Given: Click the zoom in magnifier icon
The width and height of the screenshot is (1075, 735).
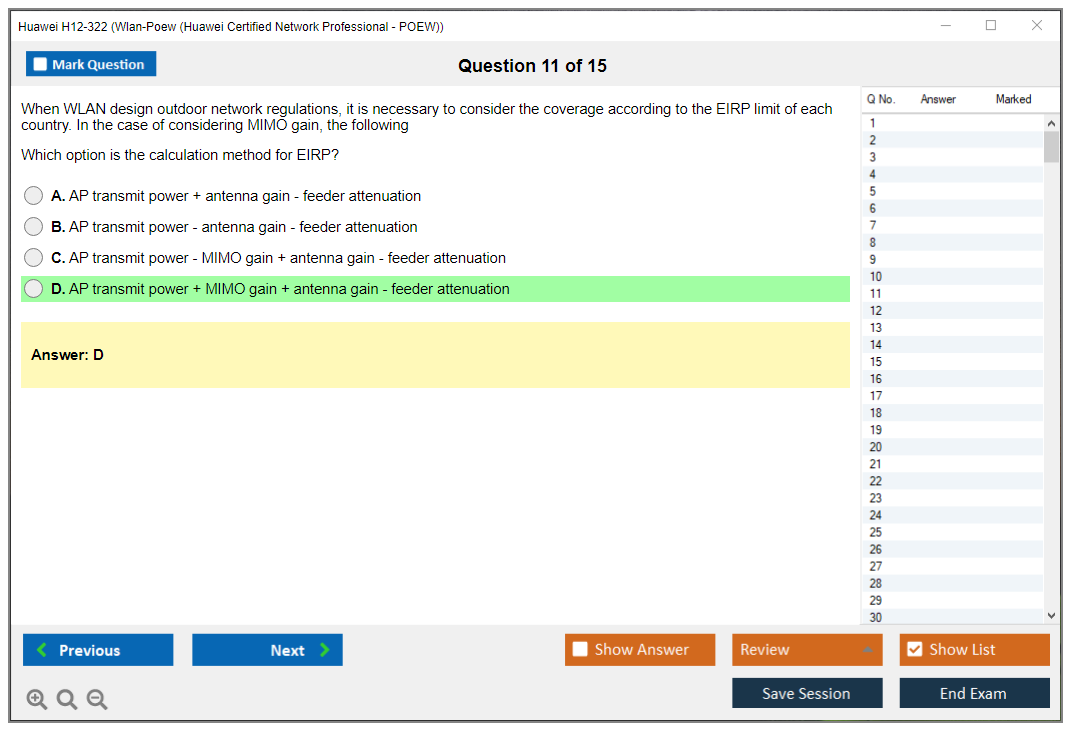Looking at the screenshot, I should (36, 700).
